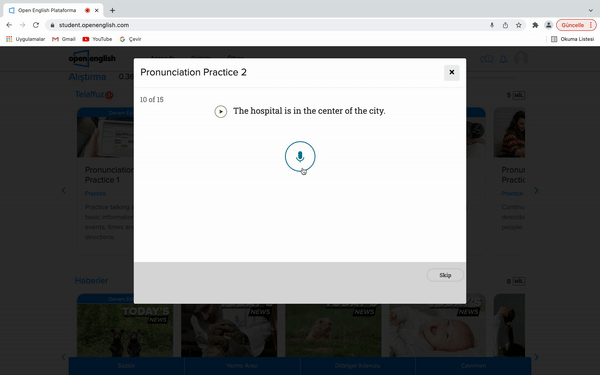Open a new browser tab
600x375 pixels.
tap(112, 10)
